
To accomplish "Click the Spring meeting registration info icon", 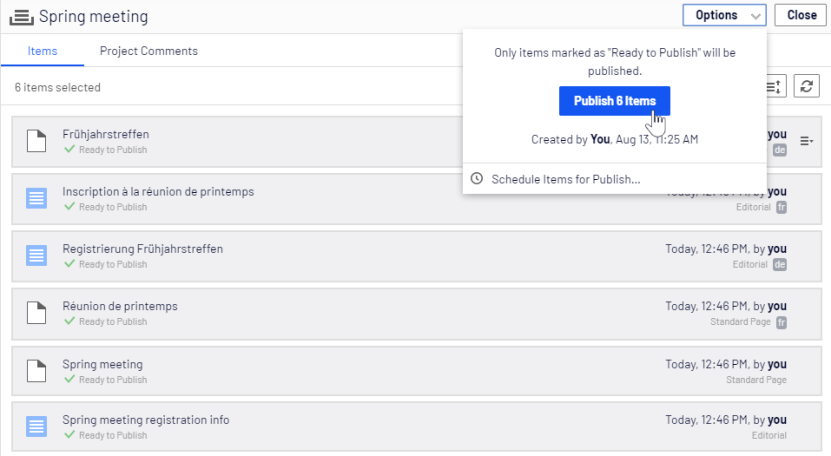I will coord(36,427).
